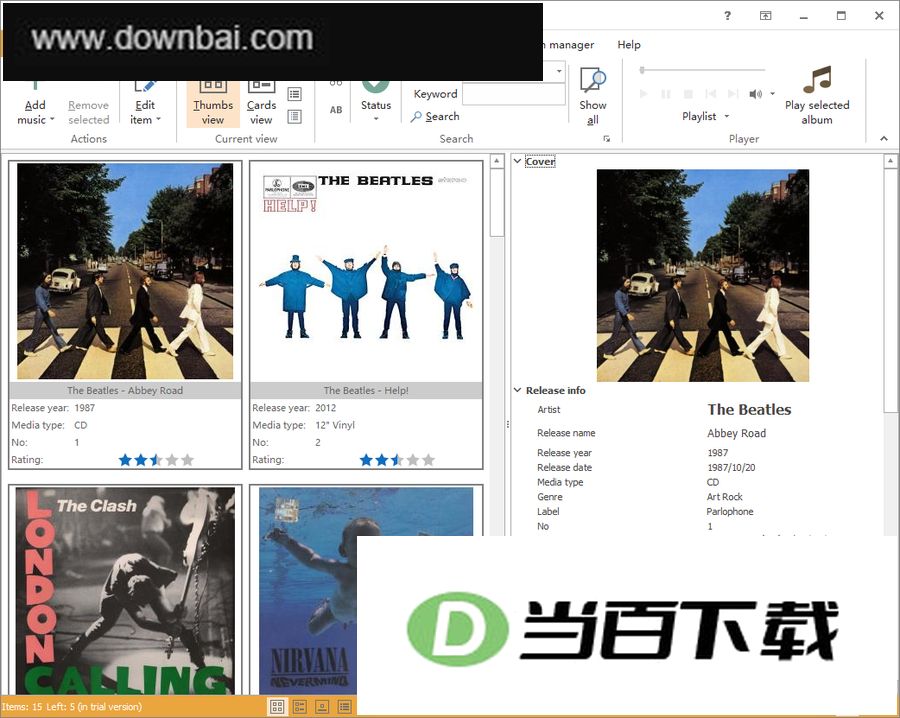Open the Playlist dropdown

(x=705, y=117)
